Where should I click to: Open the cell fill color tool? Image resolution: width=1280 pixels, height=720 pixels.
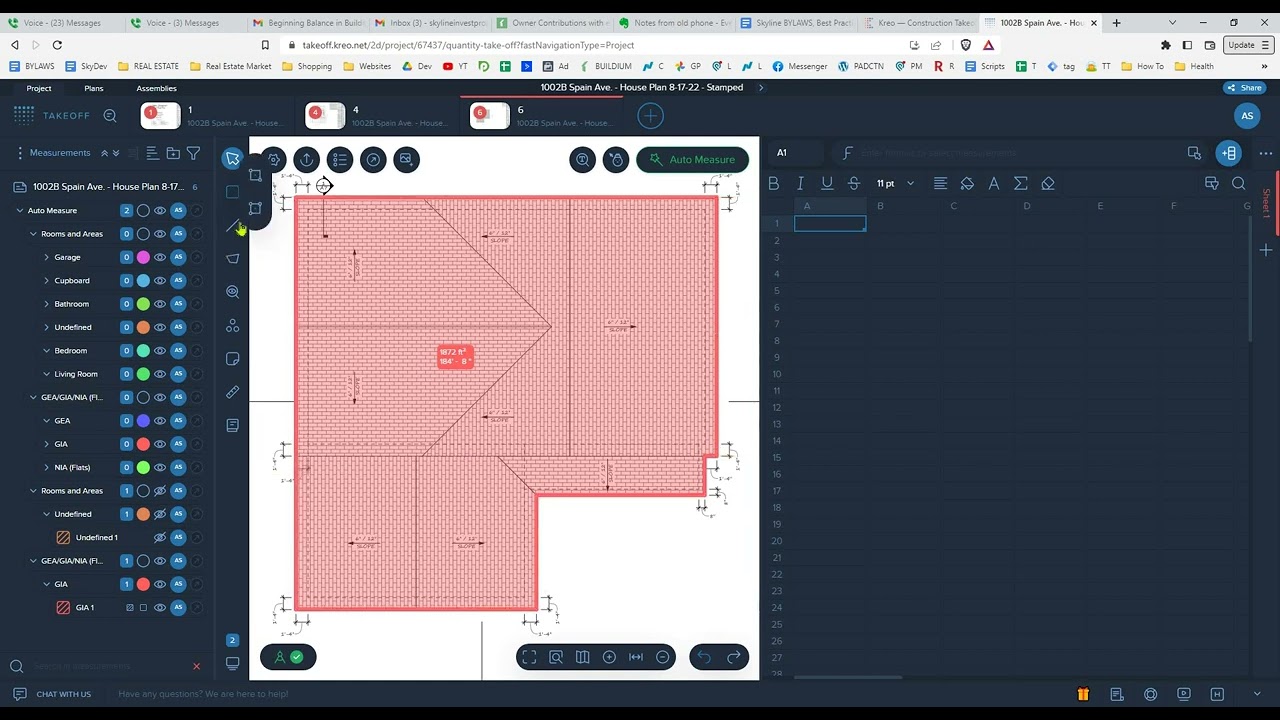pyautogui.click(x=967, y=183)
